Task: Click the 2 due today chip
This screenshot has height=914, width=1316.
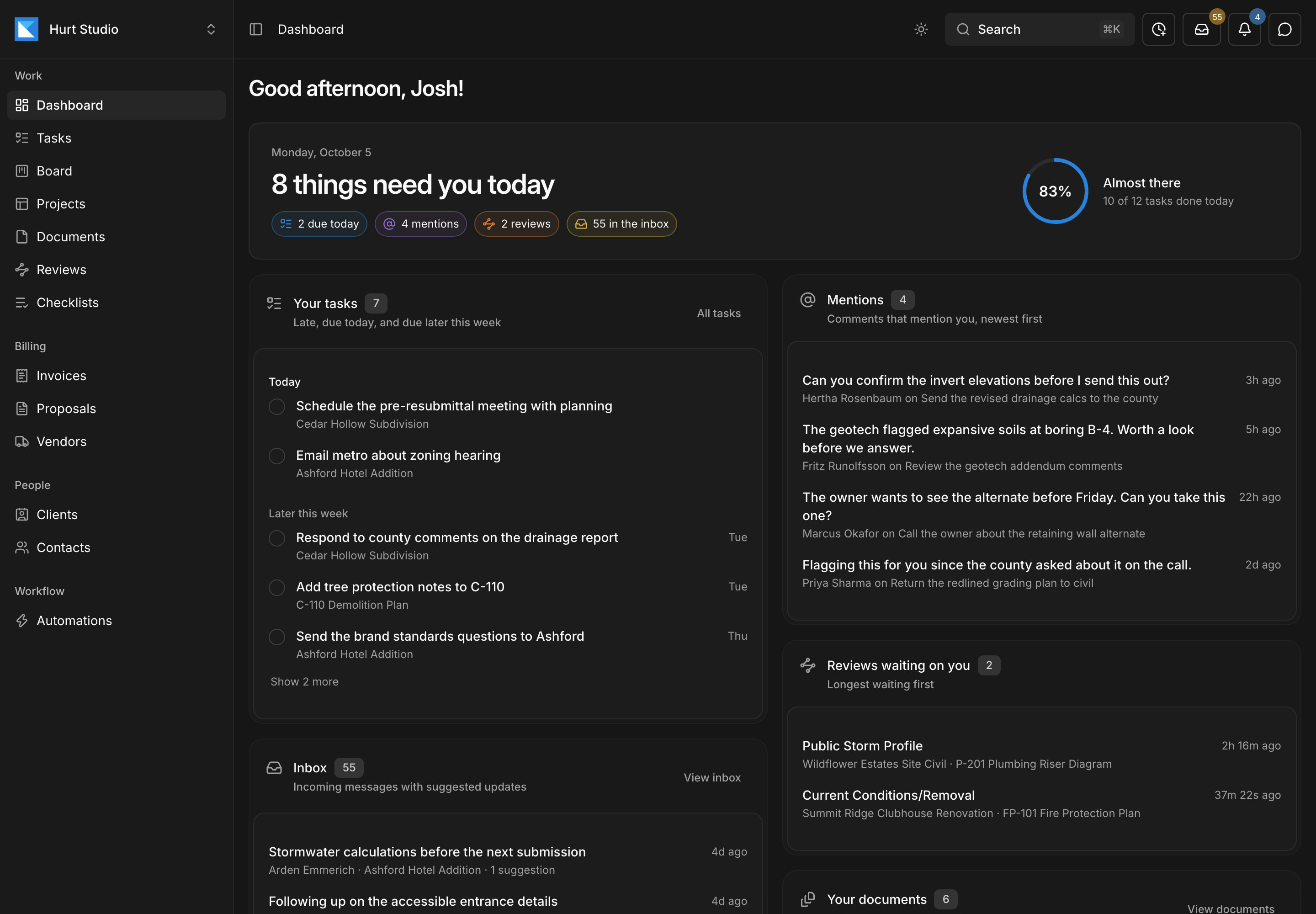Action: 319,224
